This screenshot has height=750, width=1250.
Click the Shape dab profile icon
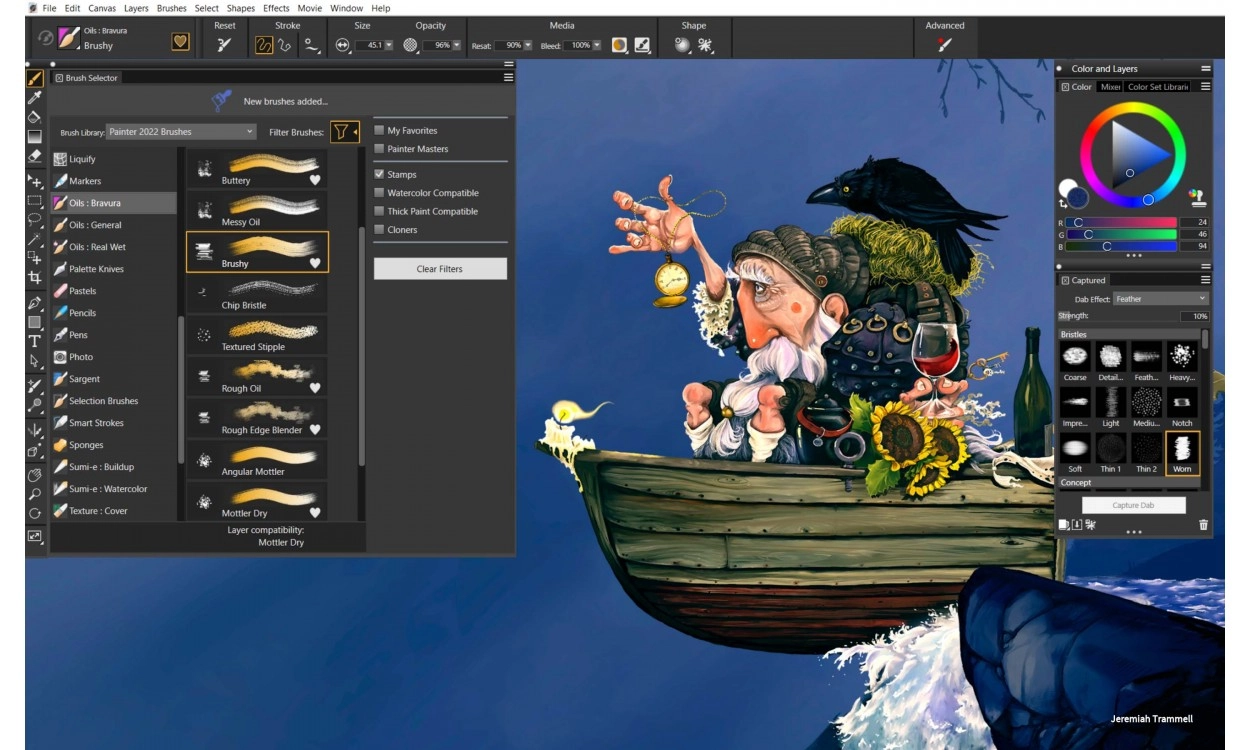pyautogui.click(x=682, y=44)
